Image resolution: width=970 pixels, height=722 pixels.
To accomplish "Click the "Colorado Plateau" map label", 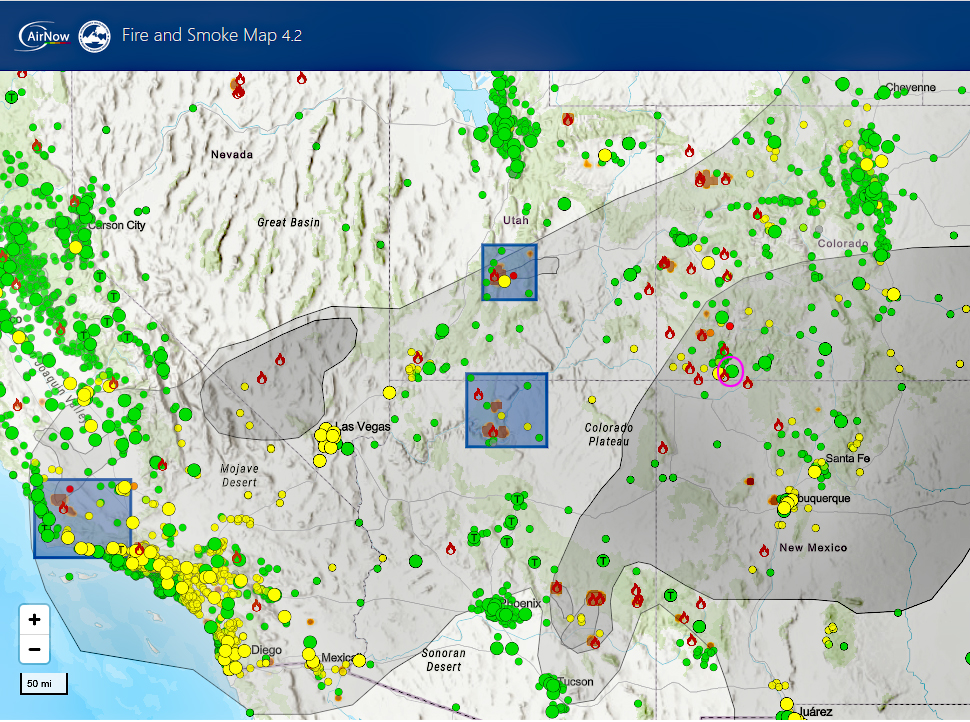I will tap(609, 434).
